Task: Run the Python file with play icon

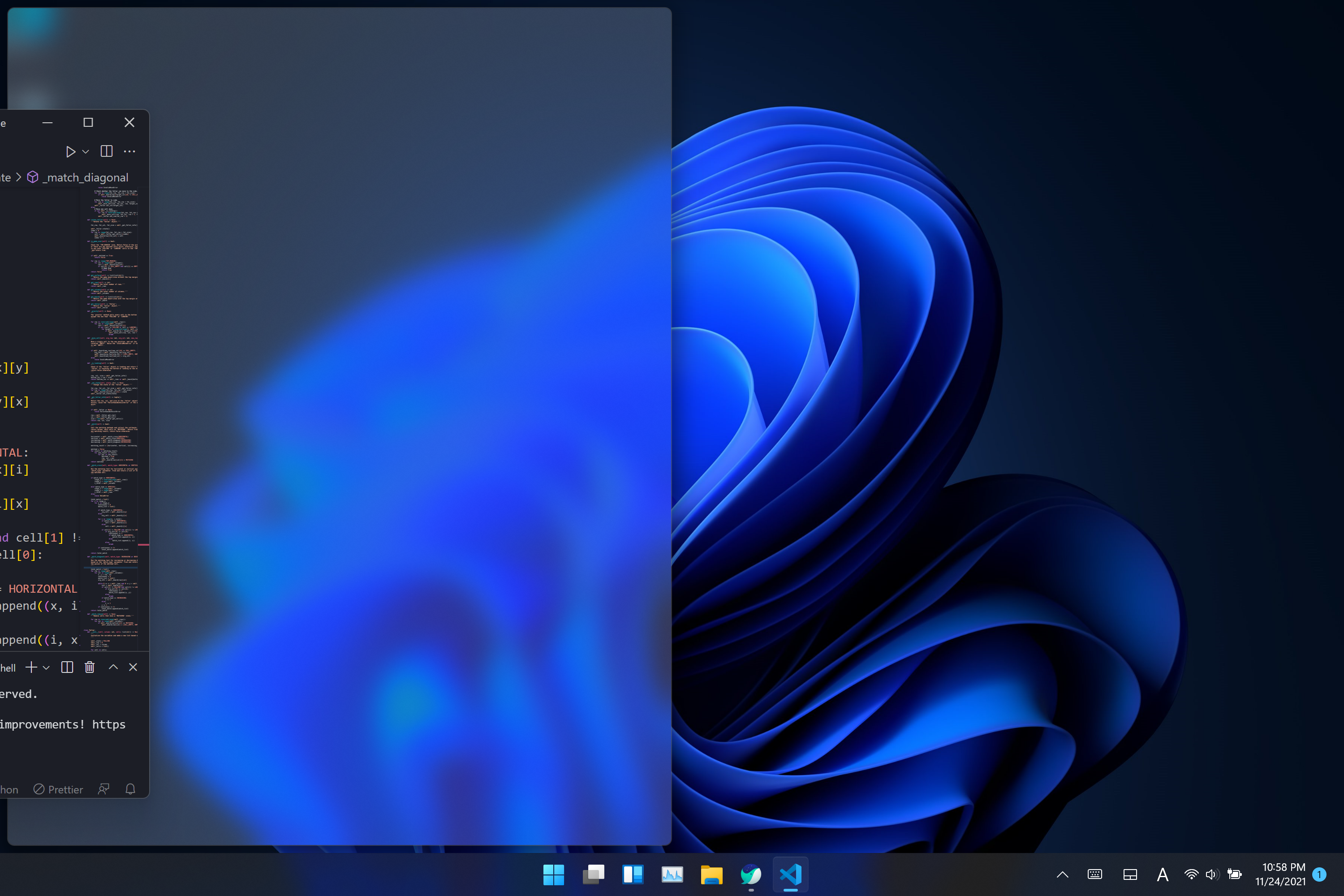Action: click(x=70, y=151)
